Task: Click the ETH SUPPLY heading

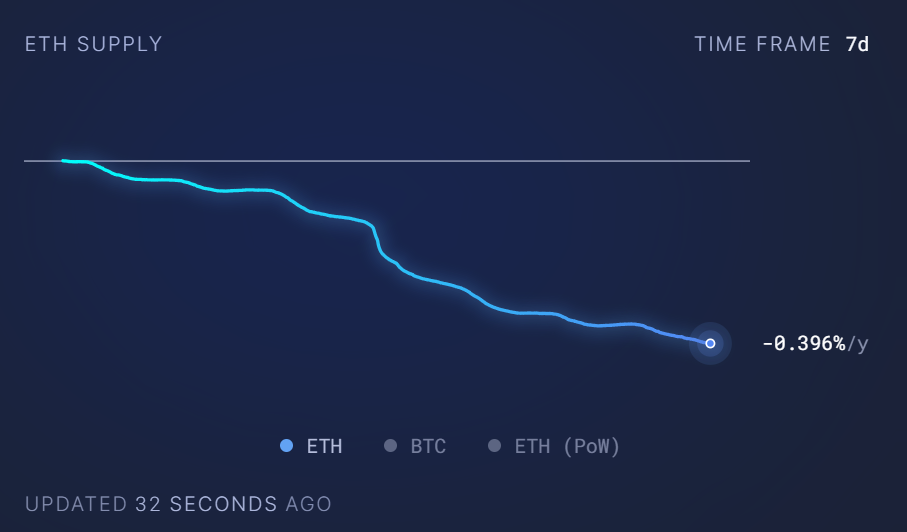Action: [93, 44]
